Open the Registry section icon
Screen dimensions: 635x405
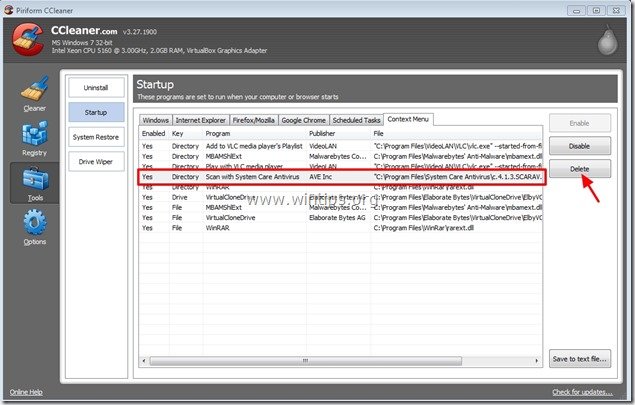[x=33, y=140]
